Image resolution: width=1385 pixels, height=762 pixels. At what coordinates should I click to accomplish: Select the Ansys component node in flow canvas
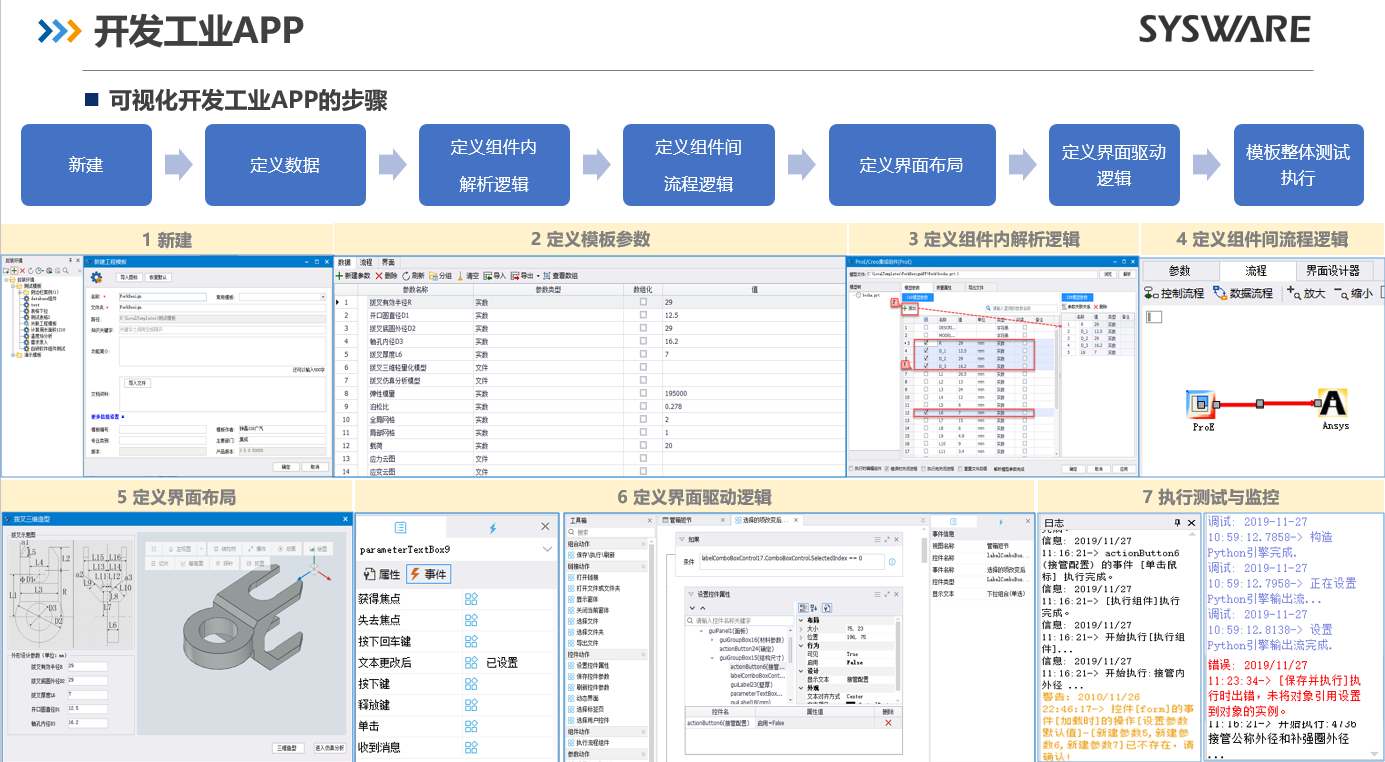pos(1331,403)
